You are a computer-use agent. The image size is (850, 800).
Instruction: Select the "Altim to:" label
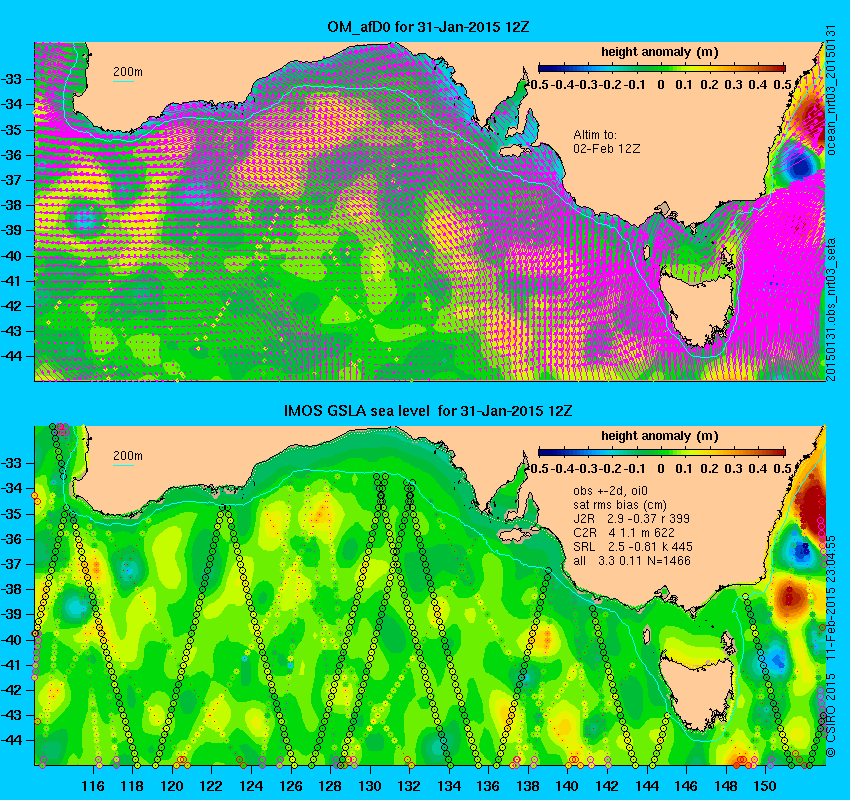[x=595, y=134]
